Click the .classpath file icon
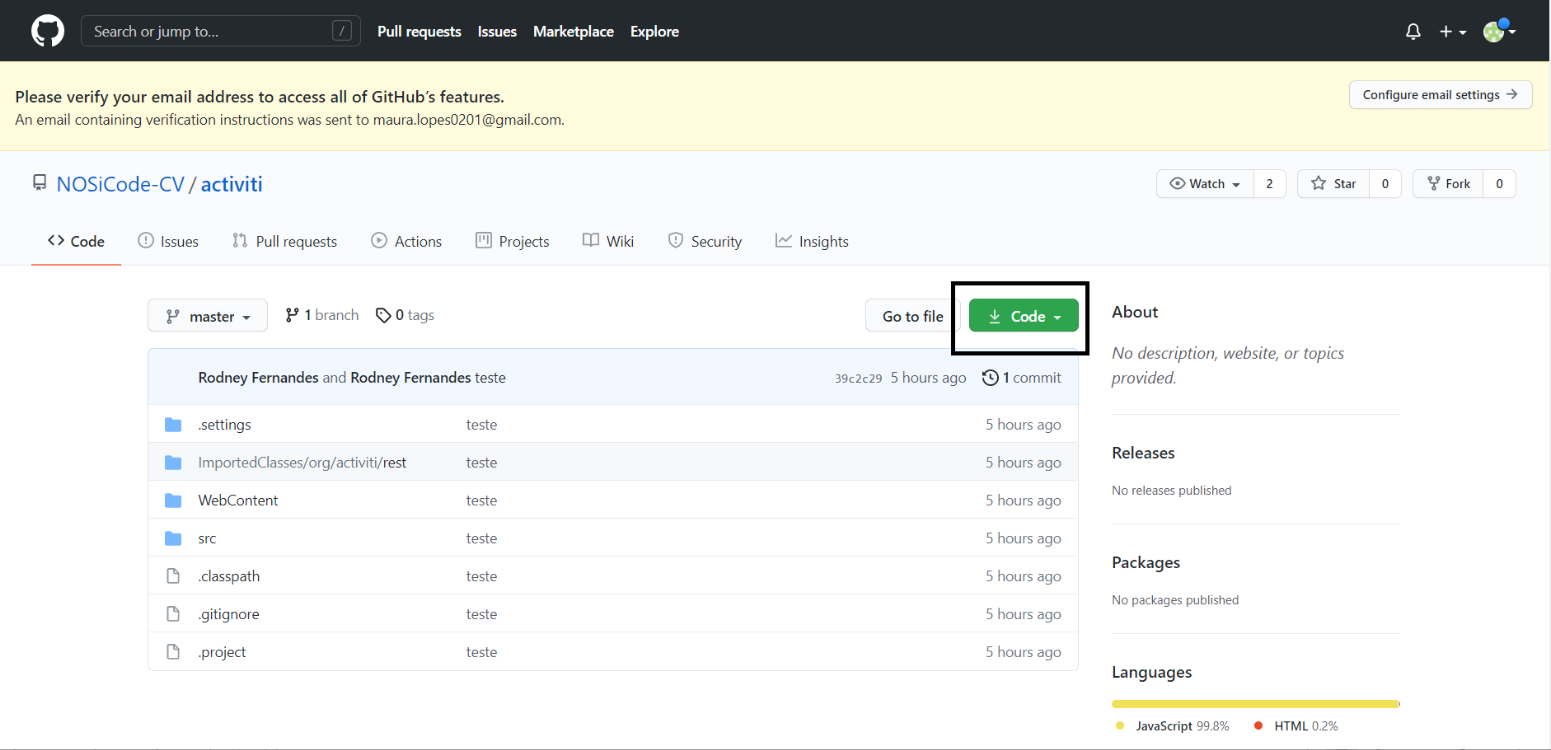The width and height of the screenshot is (1551, 750). (x=173, y=576)
